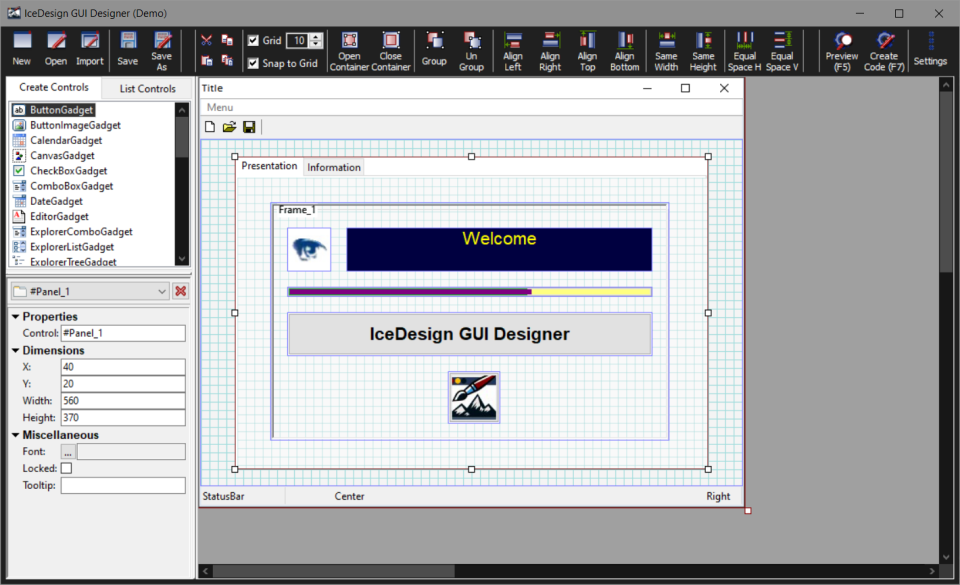
Task: Toggle the Snap to Grid checkbox
Action: tap(253, 63)
